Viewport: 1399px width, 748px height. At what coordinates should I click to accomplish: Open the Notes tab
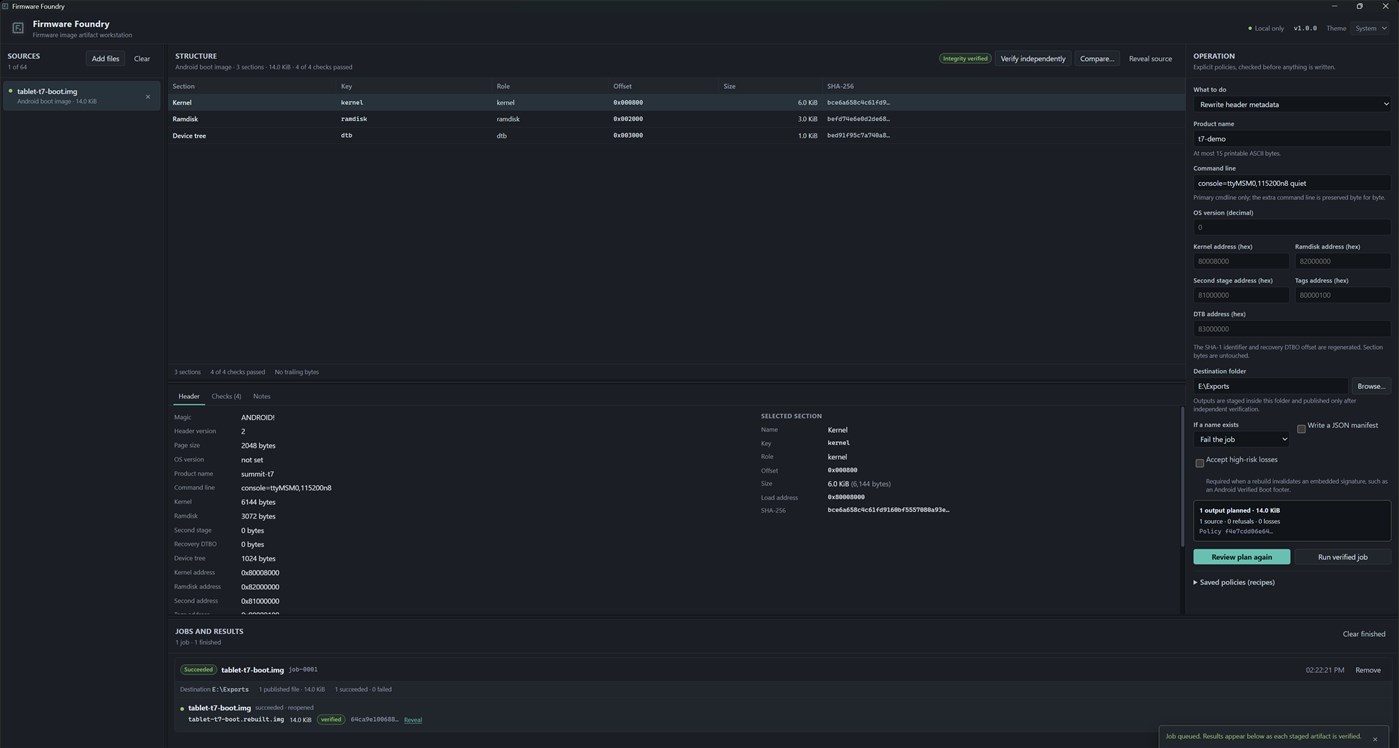(x=261, y=396)
